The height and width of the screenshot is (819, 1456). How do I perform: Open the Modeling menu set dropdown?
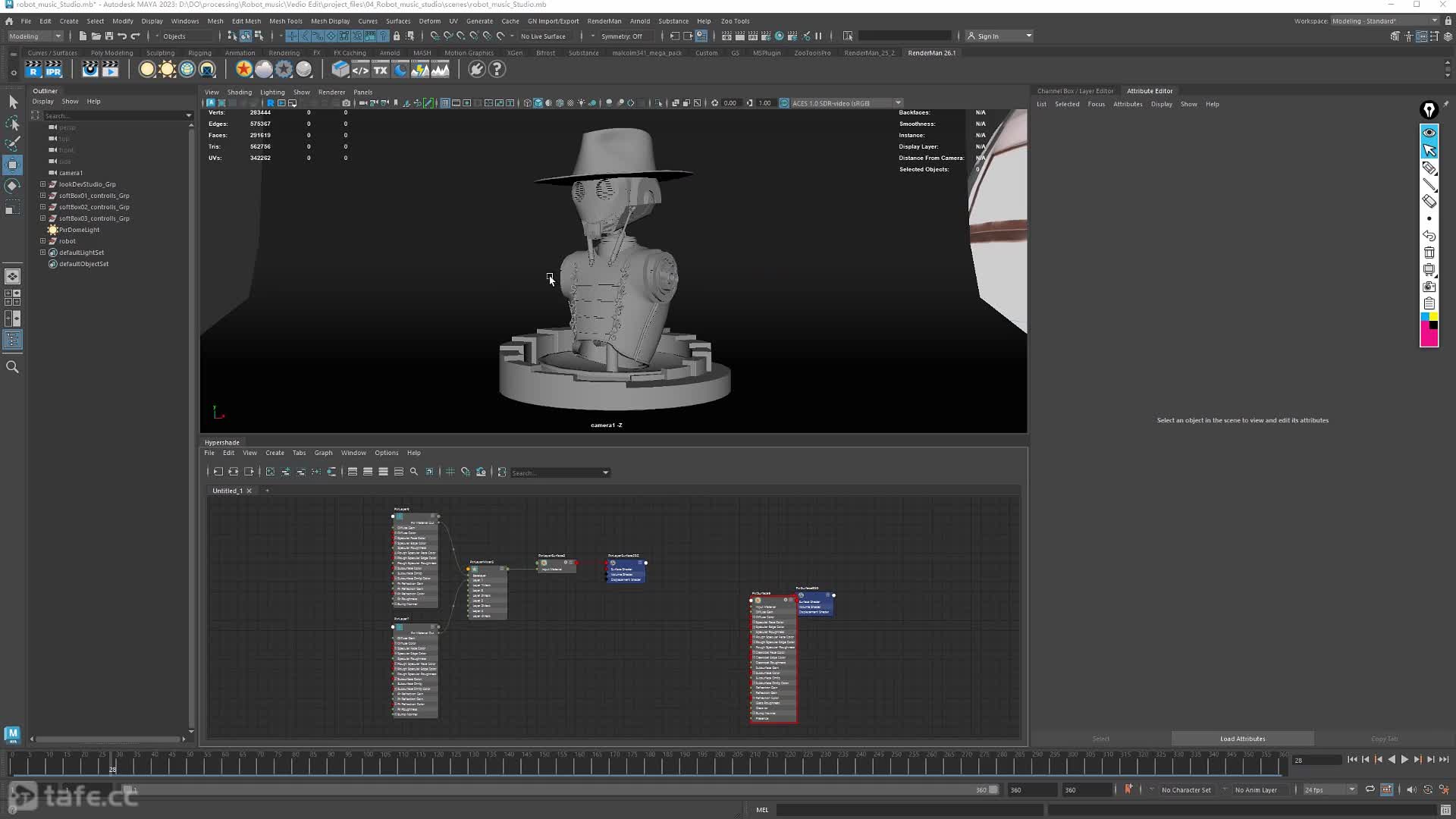coord(35,36)
